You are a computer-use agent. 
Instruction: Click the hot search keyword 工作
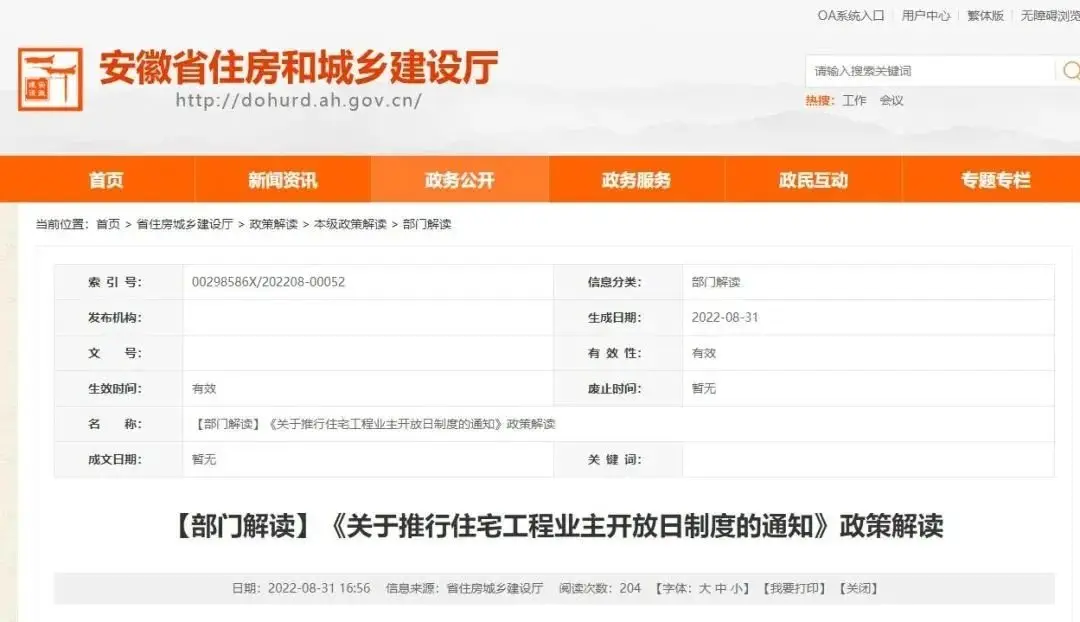coord(854,100)
